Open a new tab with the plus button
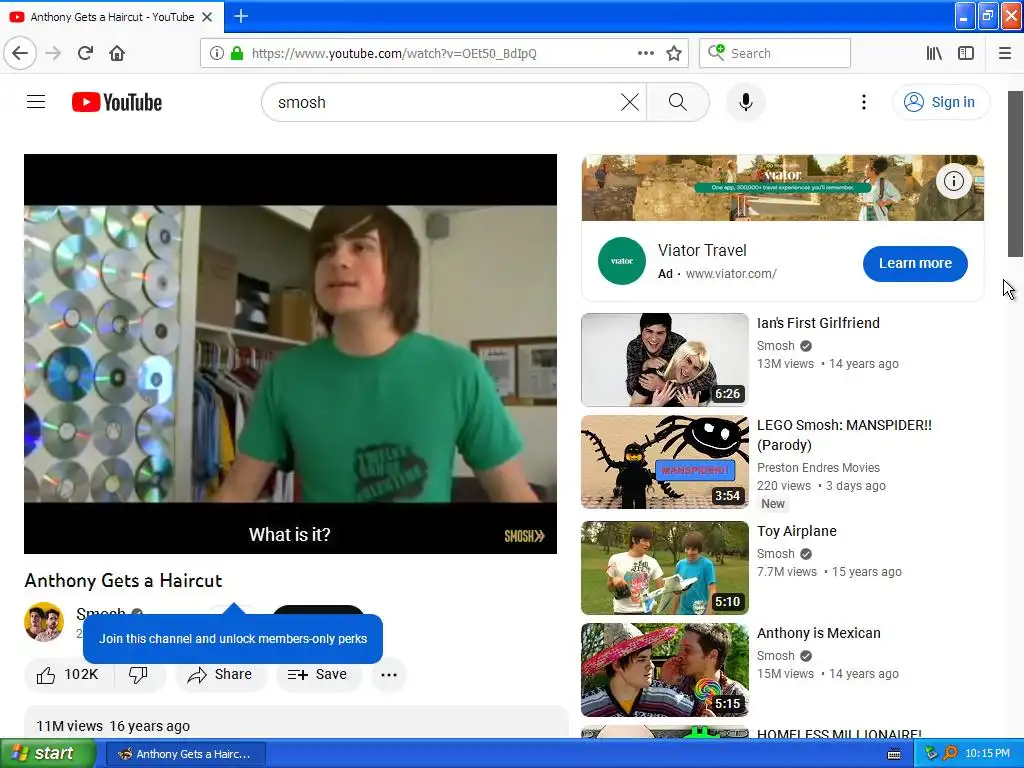Viewport: 1024px width, 768px height. [240, 16]
